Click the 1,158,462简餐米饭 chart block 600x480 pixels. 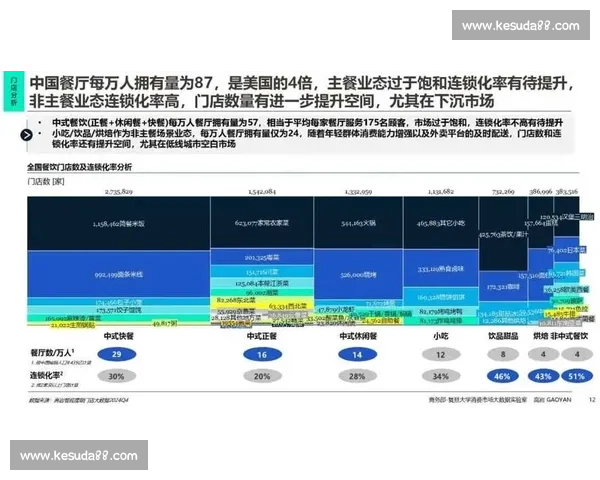[119, 224]
